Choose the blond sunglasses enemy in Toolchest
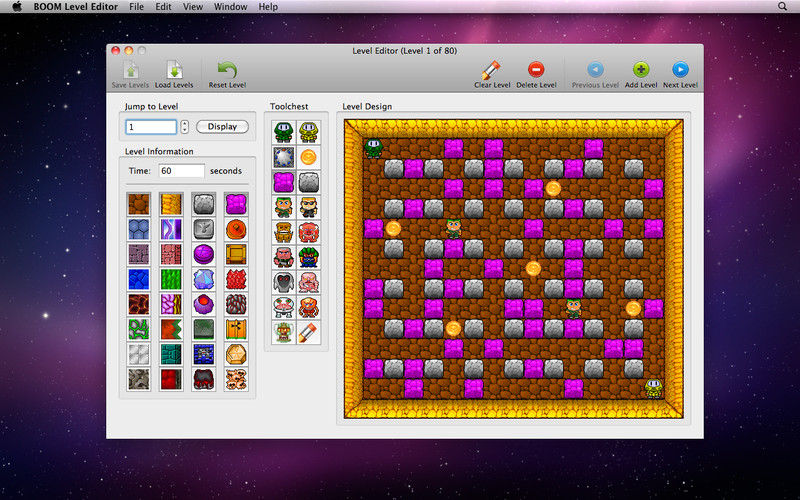This screenshot has width=800, height=500. (x=309, y=208)
